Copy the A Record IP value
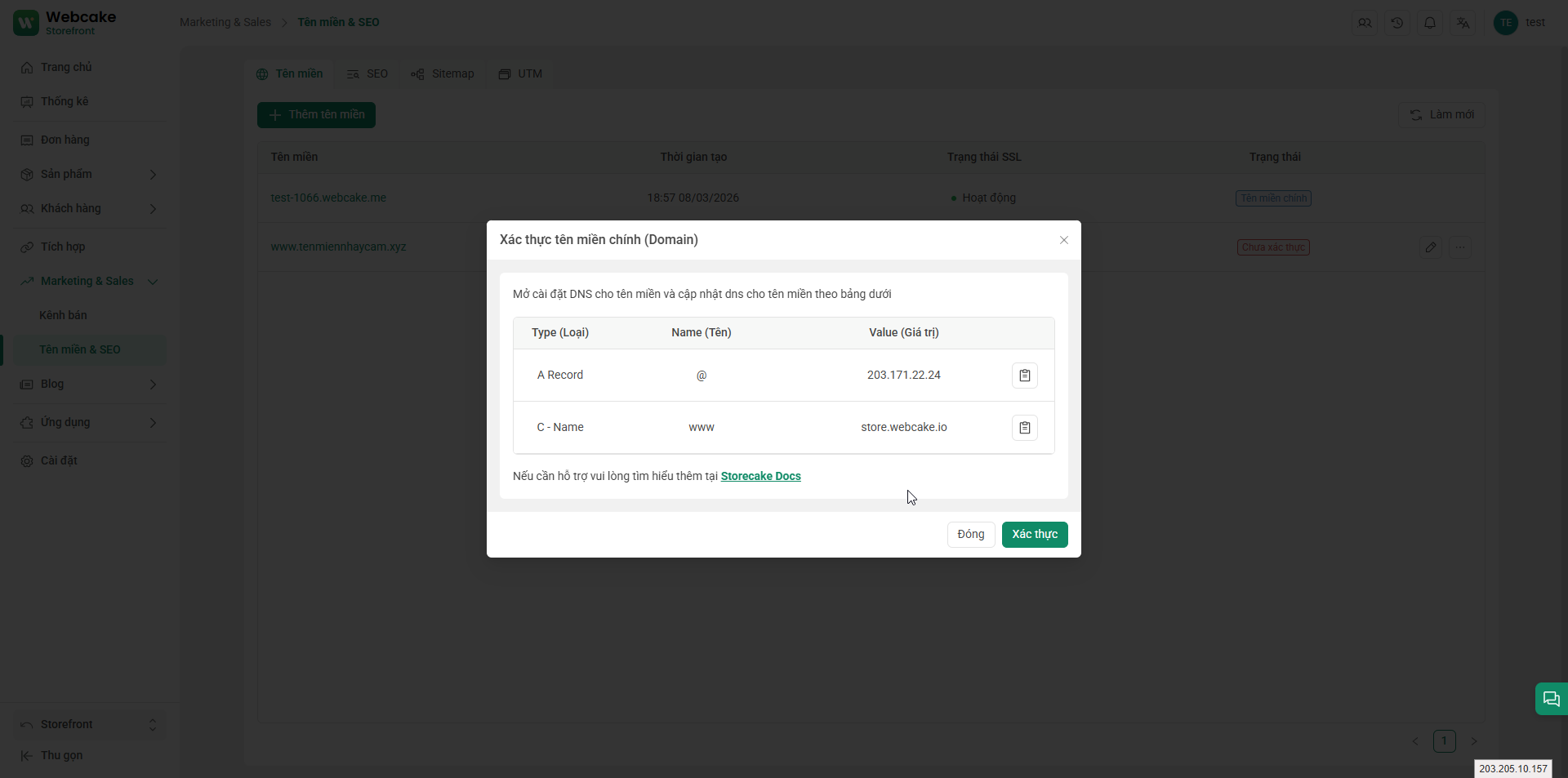 pyautogui.click(x=1024, y=376)
